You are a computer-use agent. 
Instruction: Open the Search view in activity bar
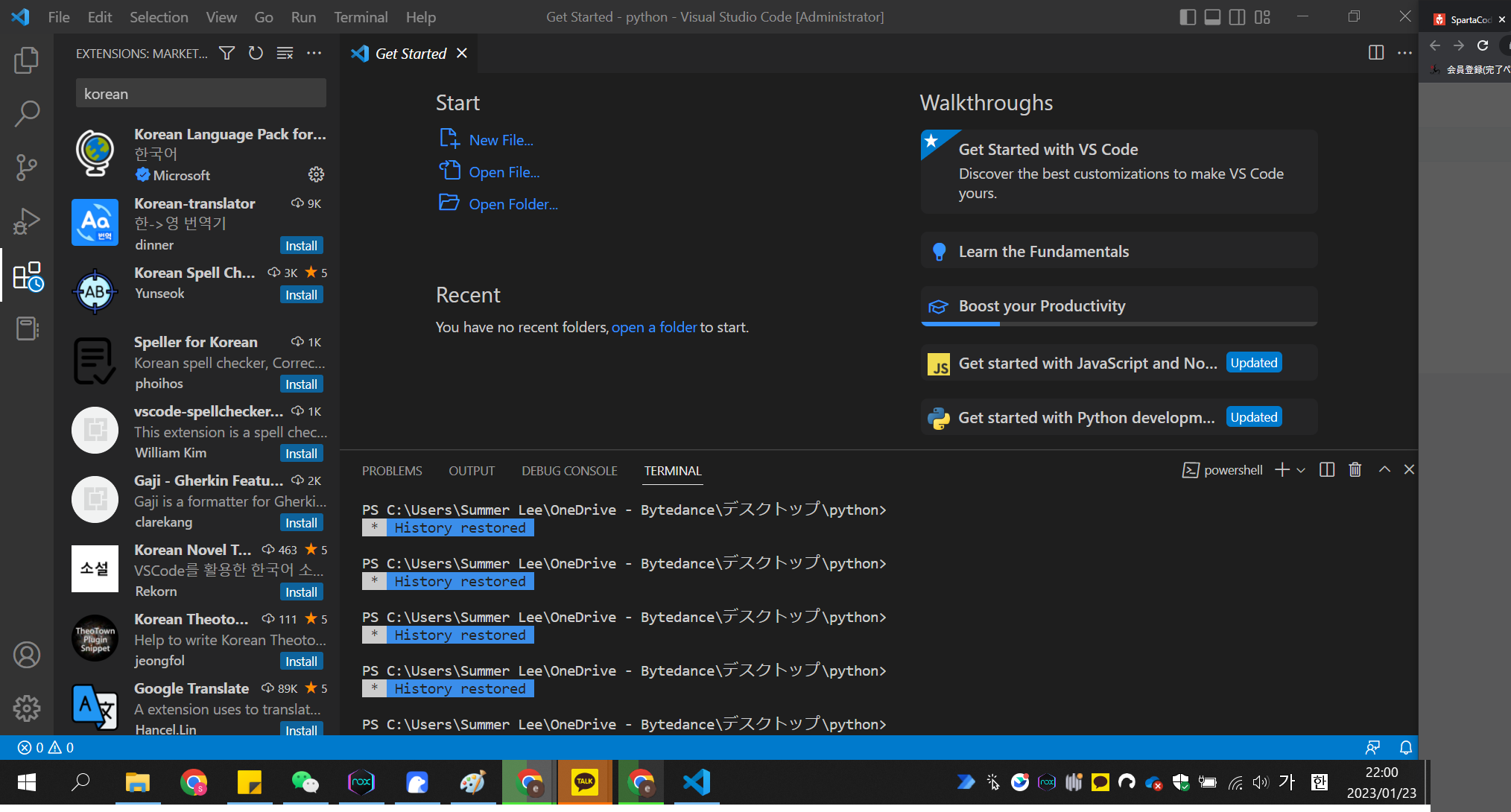27,114
